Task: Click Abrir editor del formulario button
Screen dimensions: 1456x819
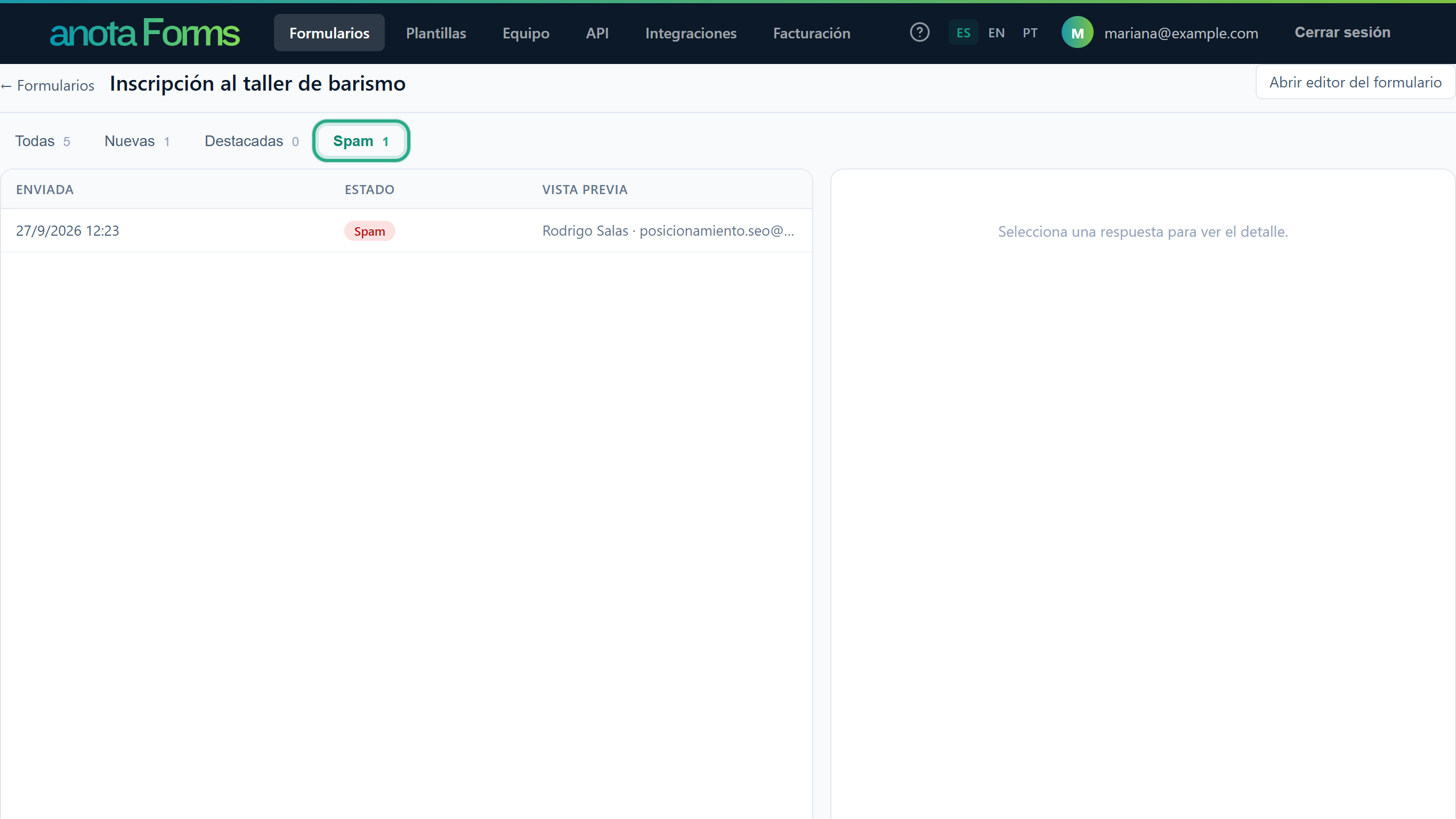Action: click(x=1355, y=82)
